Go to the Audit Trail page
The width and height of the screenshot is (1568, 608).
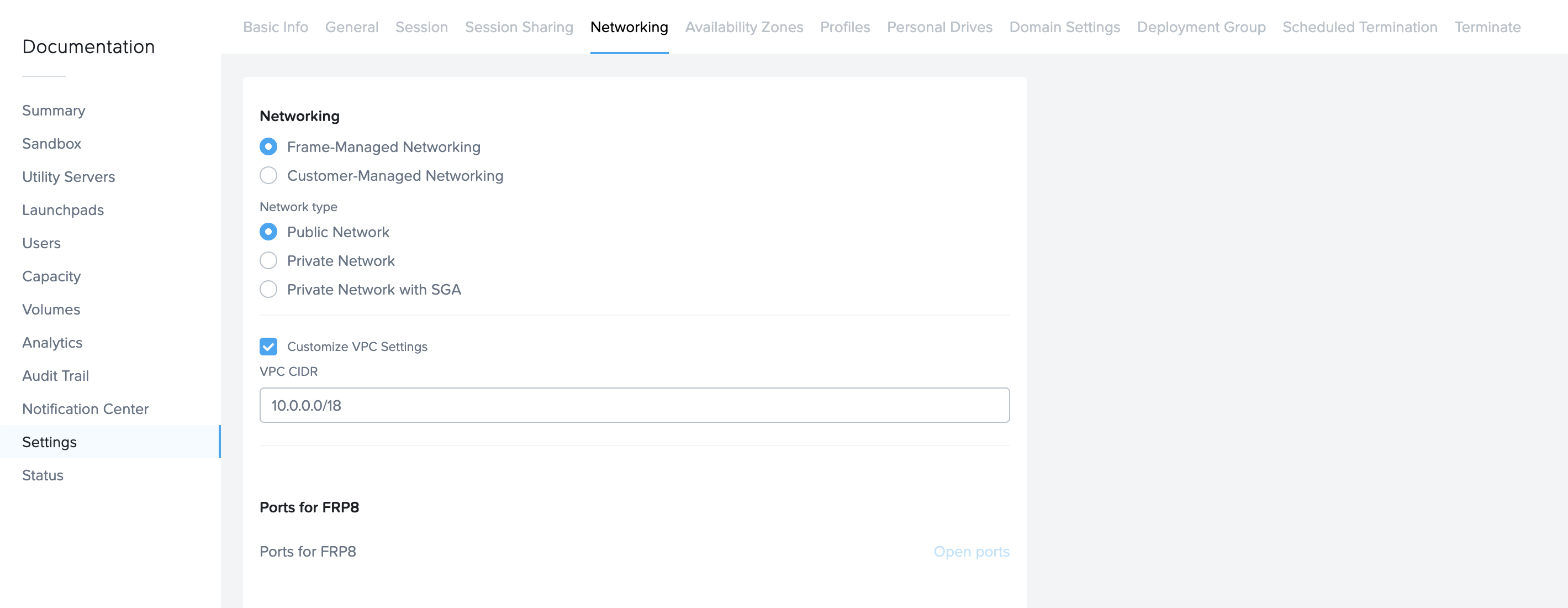[55, 376]
